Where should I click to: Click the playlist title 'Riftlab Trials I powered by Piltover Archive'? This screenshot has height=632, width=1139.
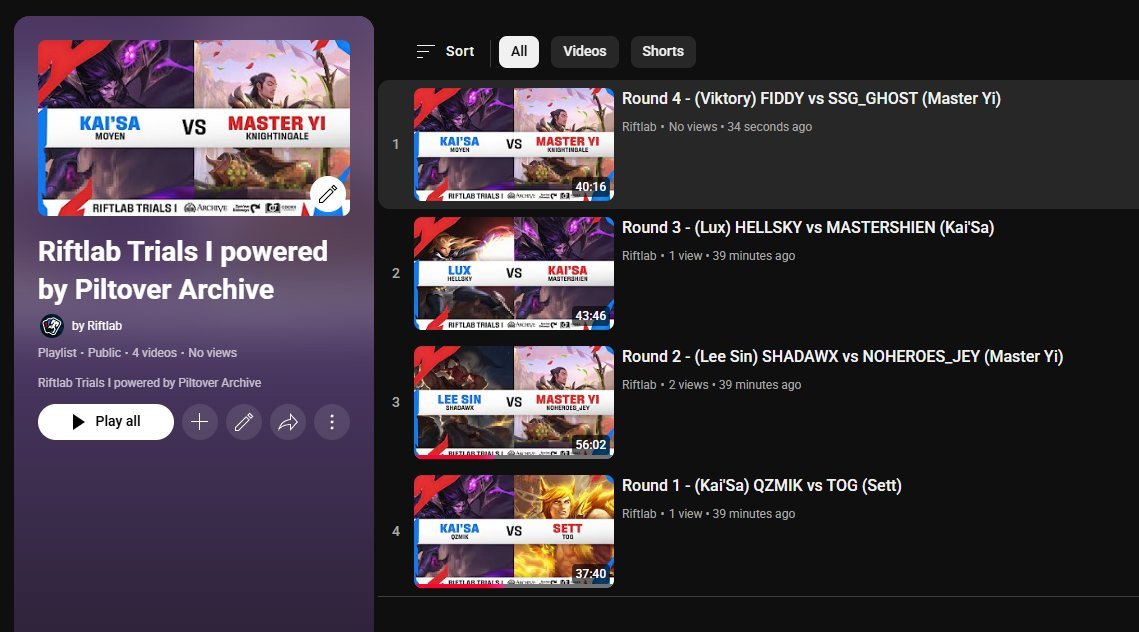[x=183, y=270]
